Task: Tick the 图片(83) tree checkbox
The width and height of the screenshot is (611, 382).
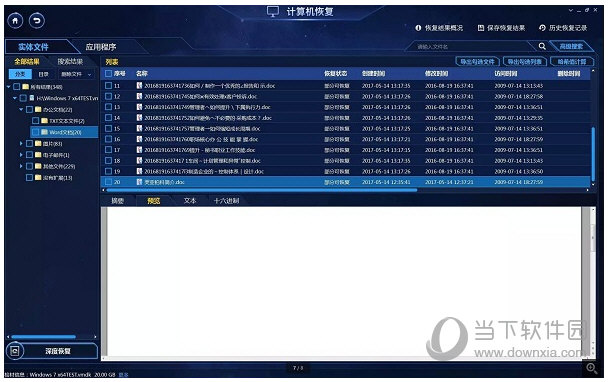Action: pos(29,143)
